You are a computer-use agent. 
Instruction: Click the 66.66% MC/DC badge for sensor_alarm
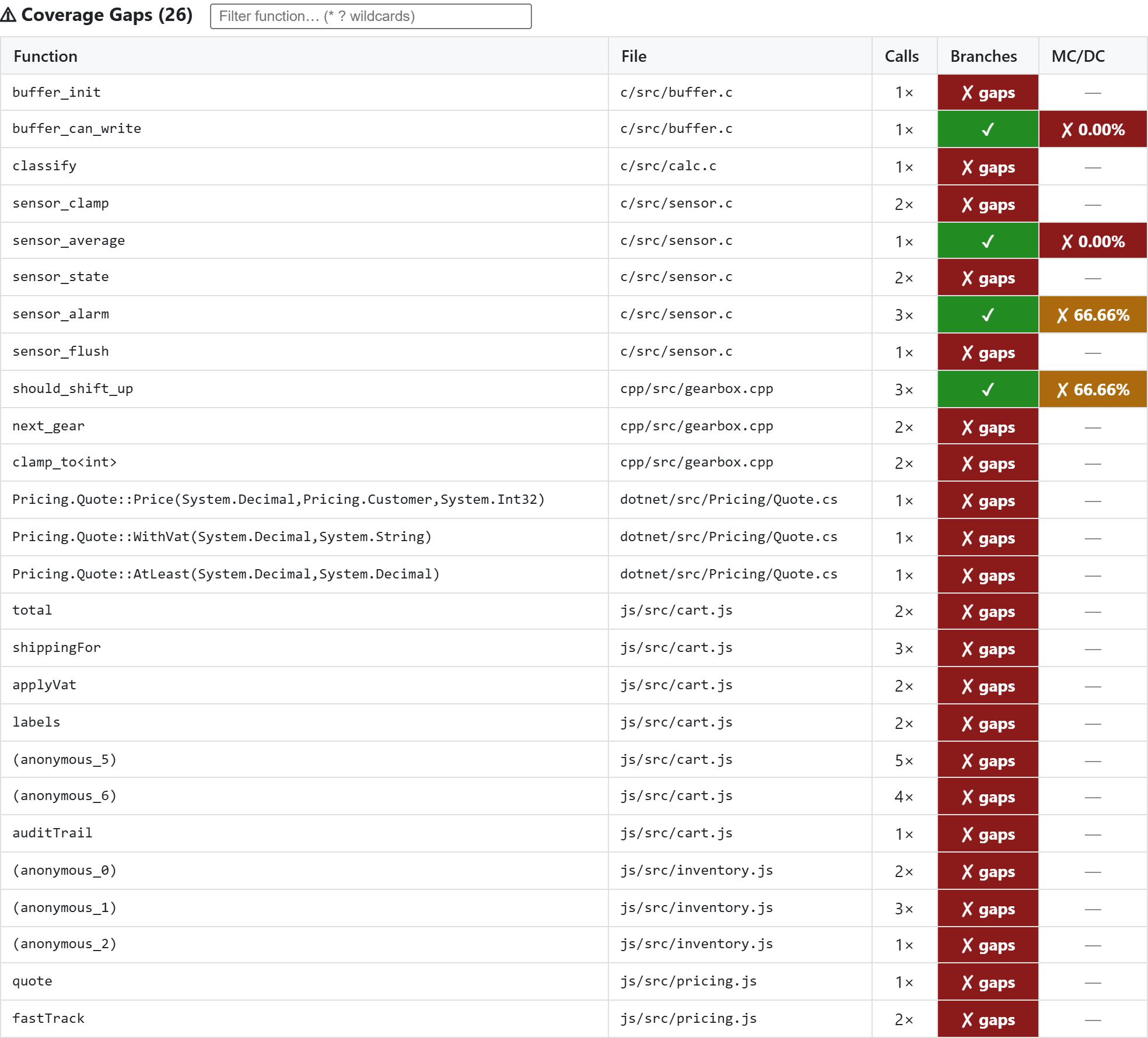[x=1093, y=315]
